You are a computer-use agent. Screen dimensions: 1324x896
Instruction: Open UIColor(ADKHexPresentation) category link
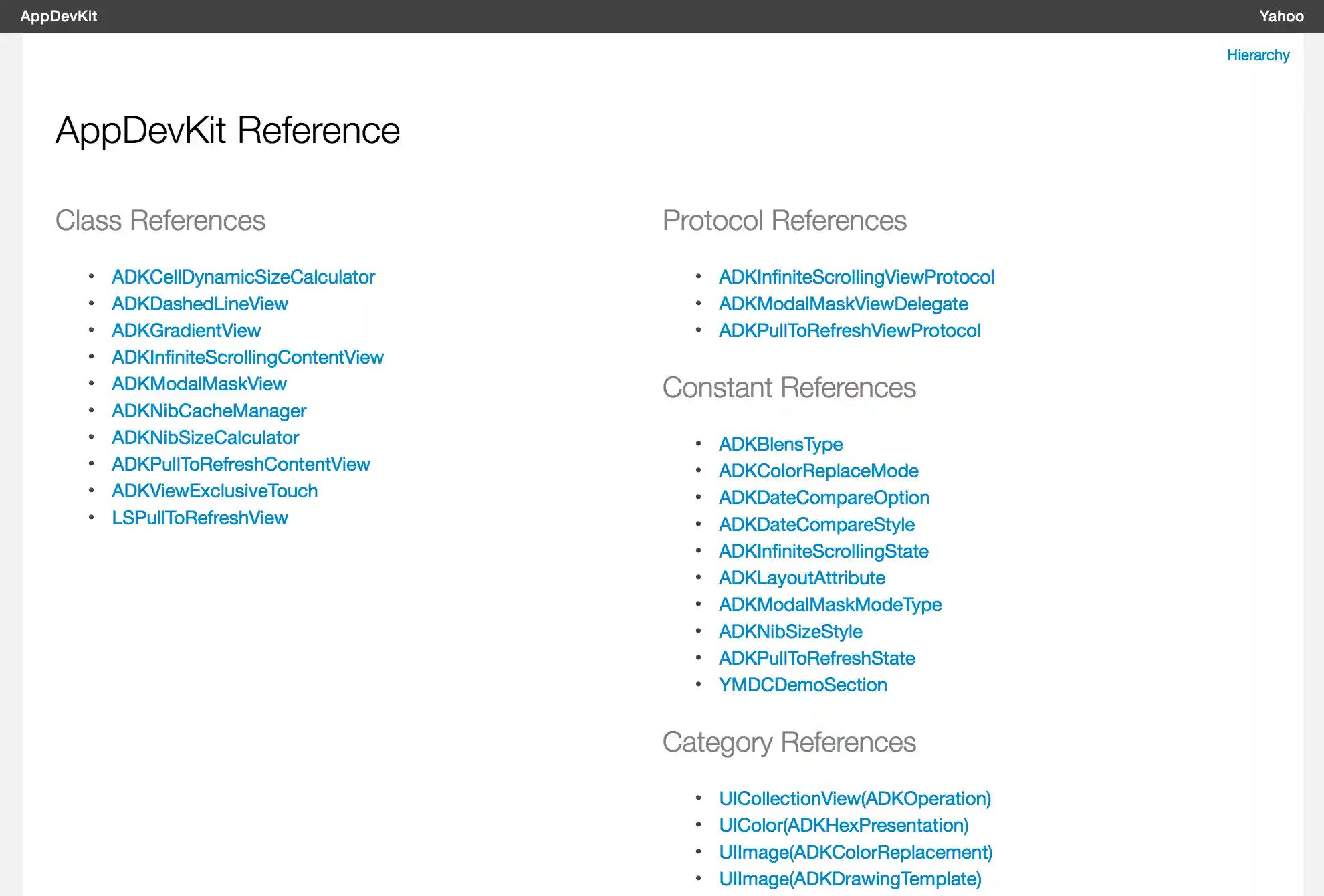point(843,825)
